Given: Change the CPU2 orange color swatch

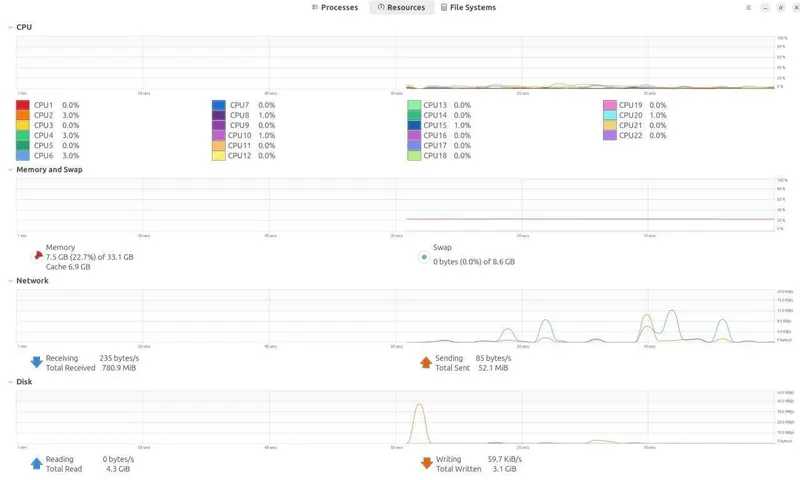Looking at the screenshot, I should (23, 115).
